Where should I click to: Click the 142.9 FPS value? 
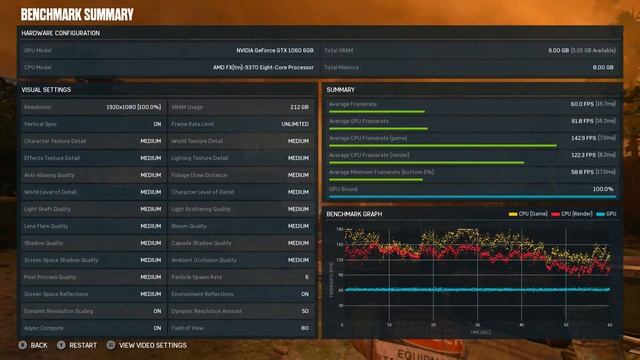pyautogui.click(x=583, y=138)
